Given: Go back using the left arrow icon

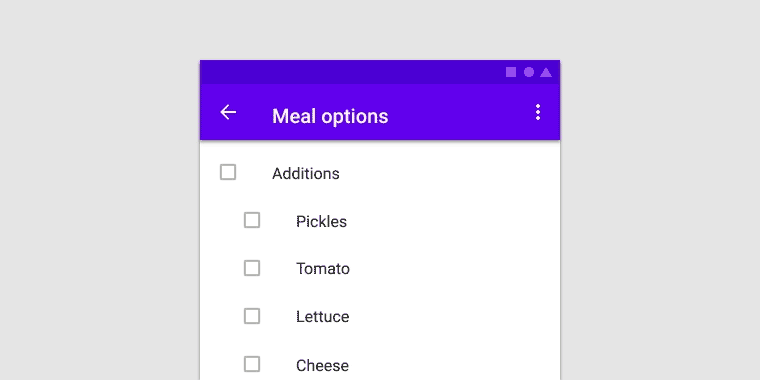Looking at the screenshot, I should pyautogui.click(x=228, y=112).
